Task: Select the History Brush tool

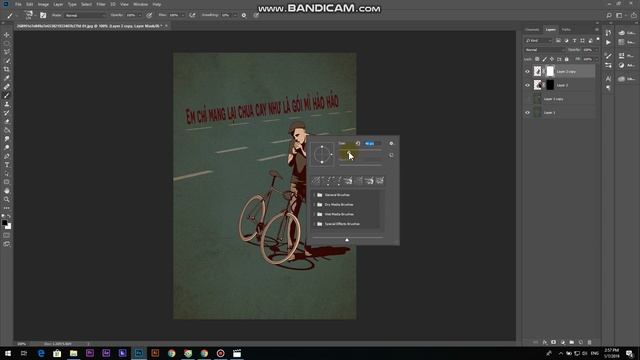Action: pos(7,113)
